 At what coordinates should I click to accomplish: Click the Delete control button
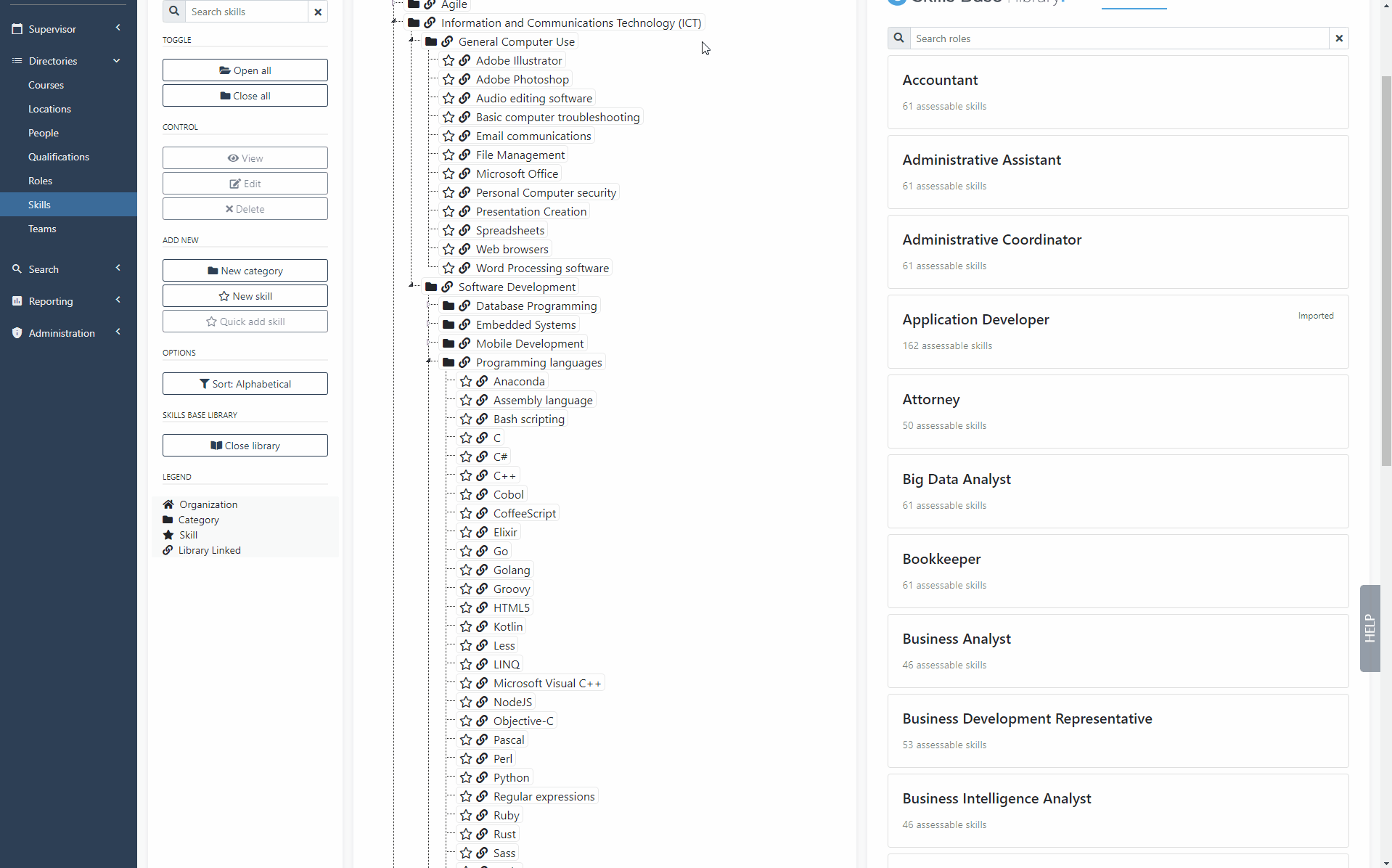tap(245, 209)
